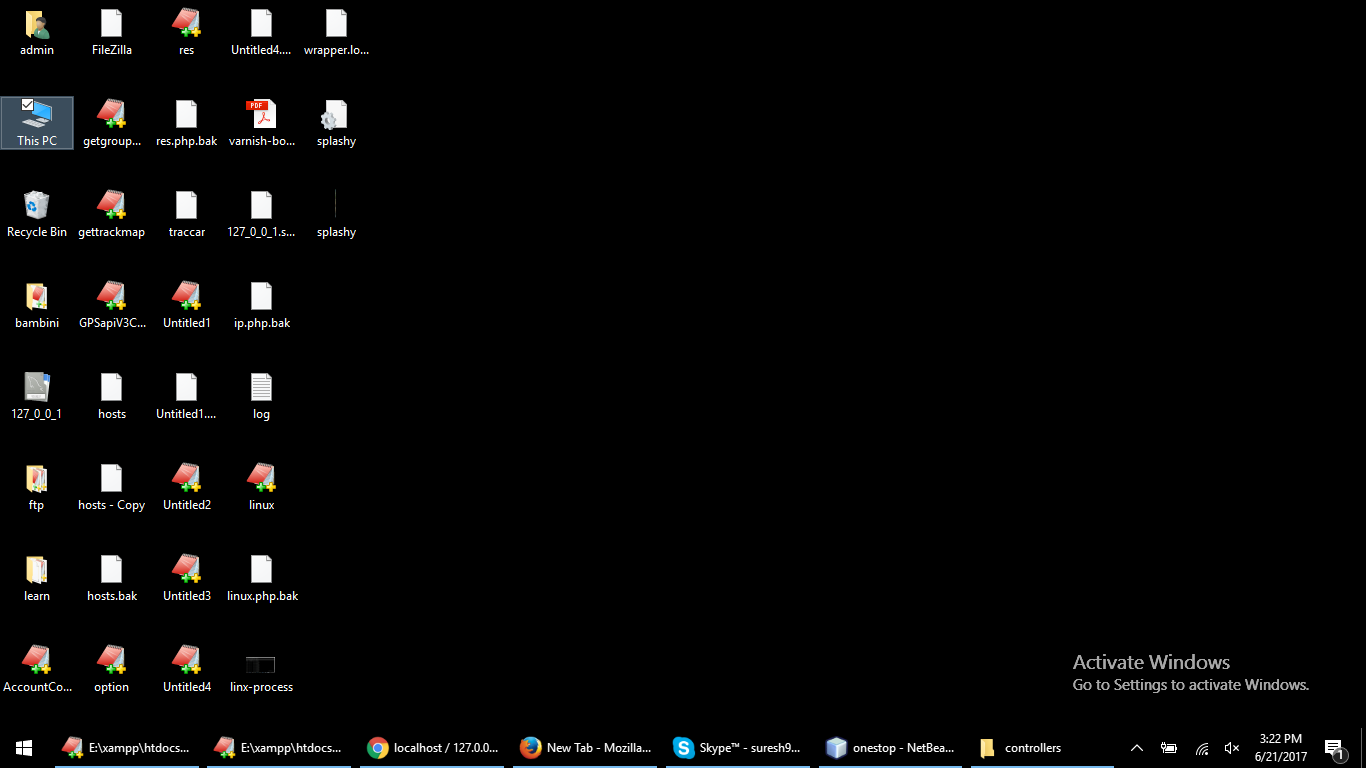Click the admin user folder icon
Viewport: 1366px width, 768px height.
coord(37,24)
